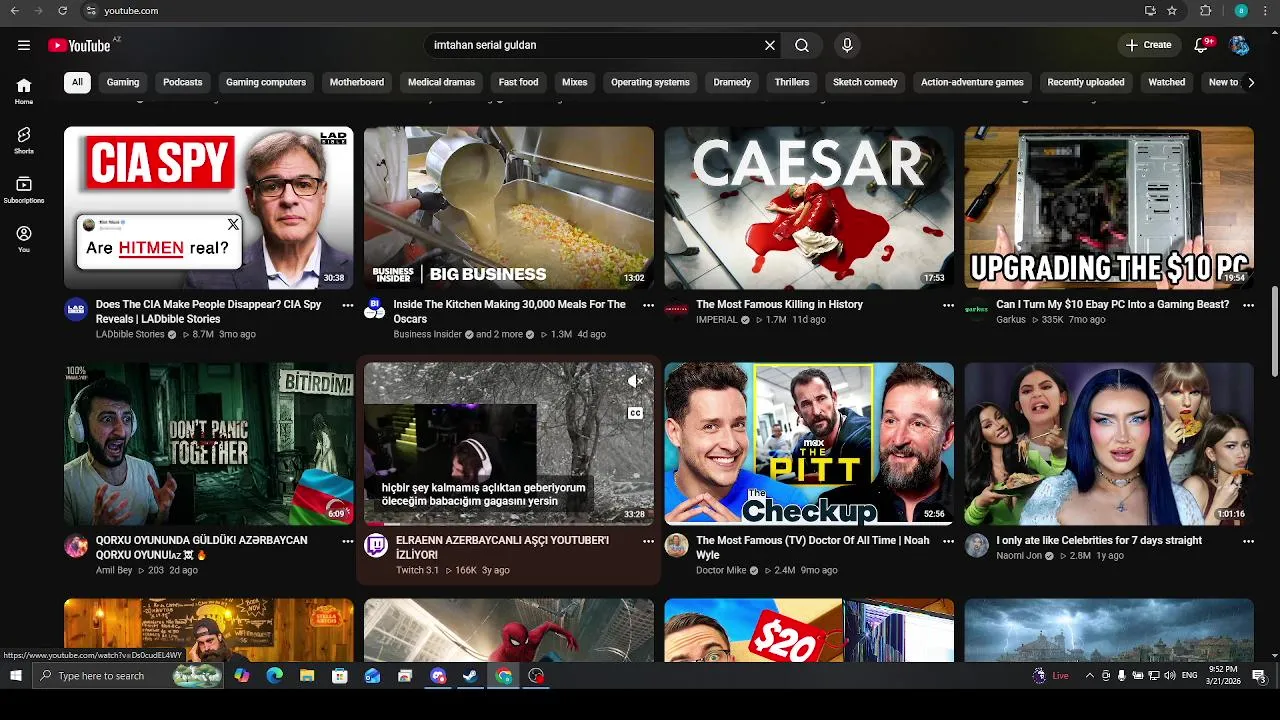
Task: Select the Podcasts filter chip
Action: click(183, 82)
